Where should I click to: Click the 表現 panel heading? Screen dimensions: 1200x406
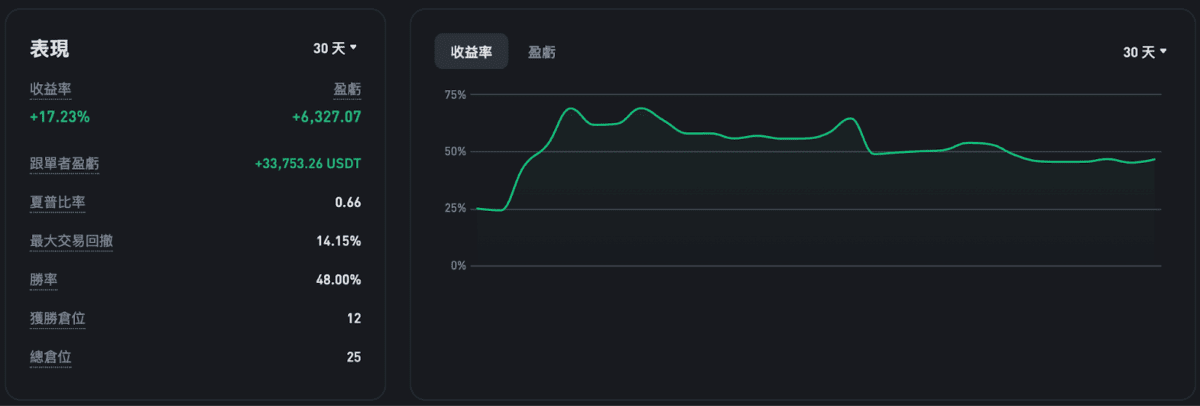click(x=50, y=49)
